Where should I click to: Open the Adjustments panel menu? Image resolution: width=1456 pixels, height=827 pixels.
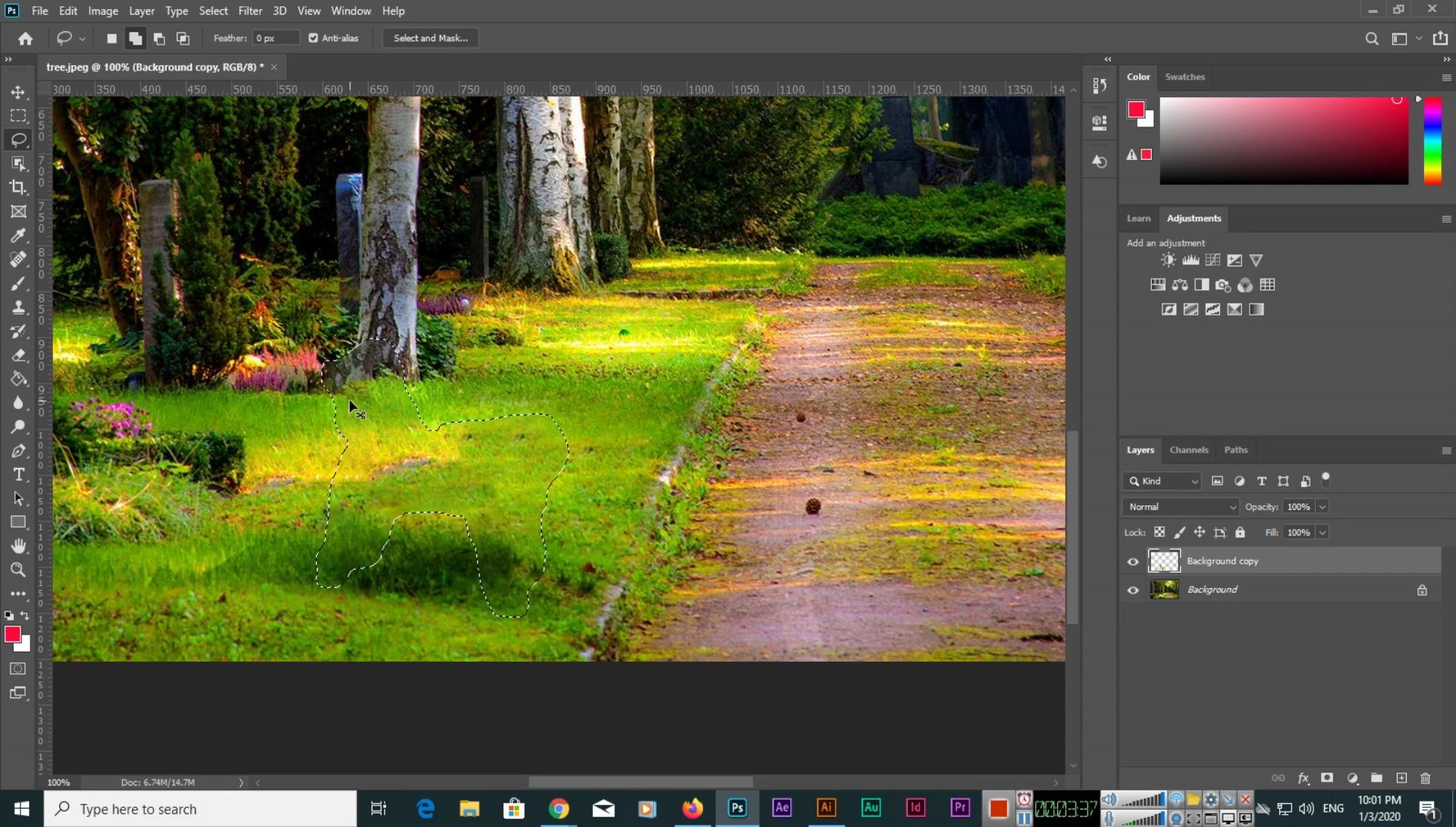coord(1446,219)
